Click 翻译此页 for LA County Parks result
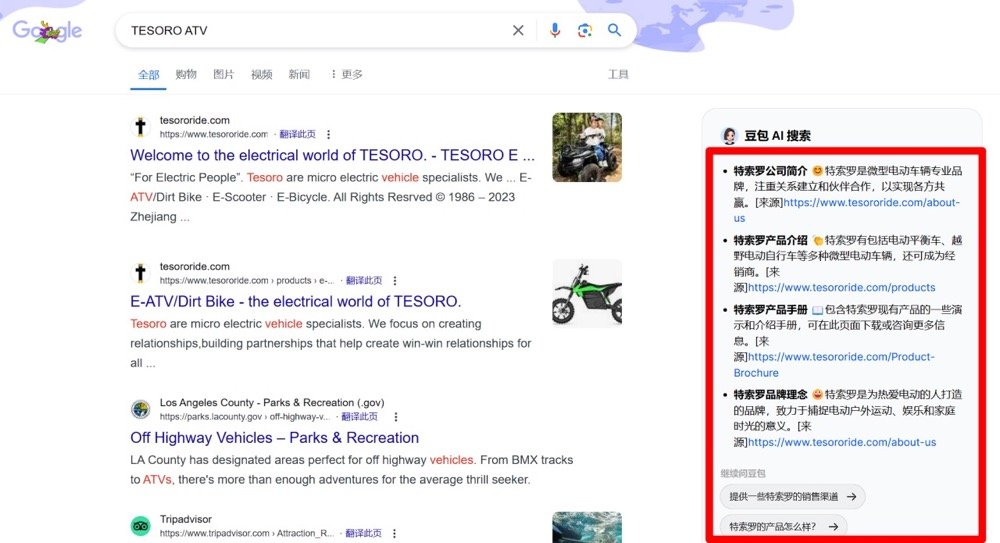The image size is (1000, 543). coord(359,416)
